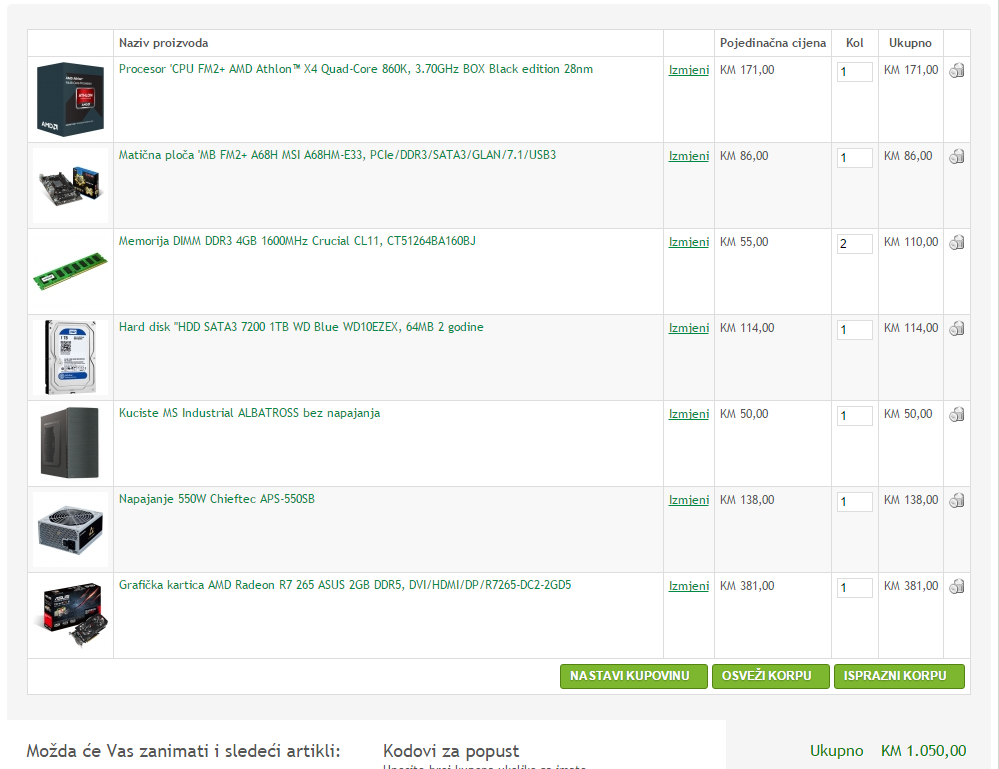Click the NASTAVI KUPOVINU button
Viewport: 999px width, 769px height.
pyautogui.click(x=634, y=676)
